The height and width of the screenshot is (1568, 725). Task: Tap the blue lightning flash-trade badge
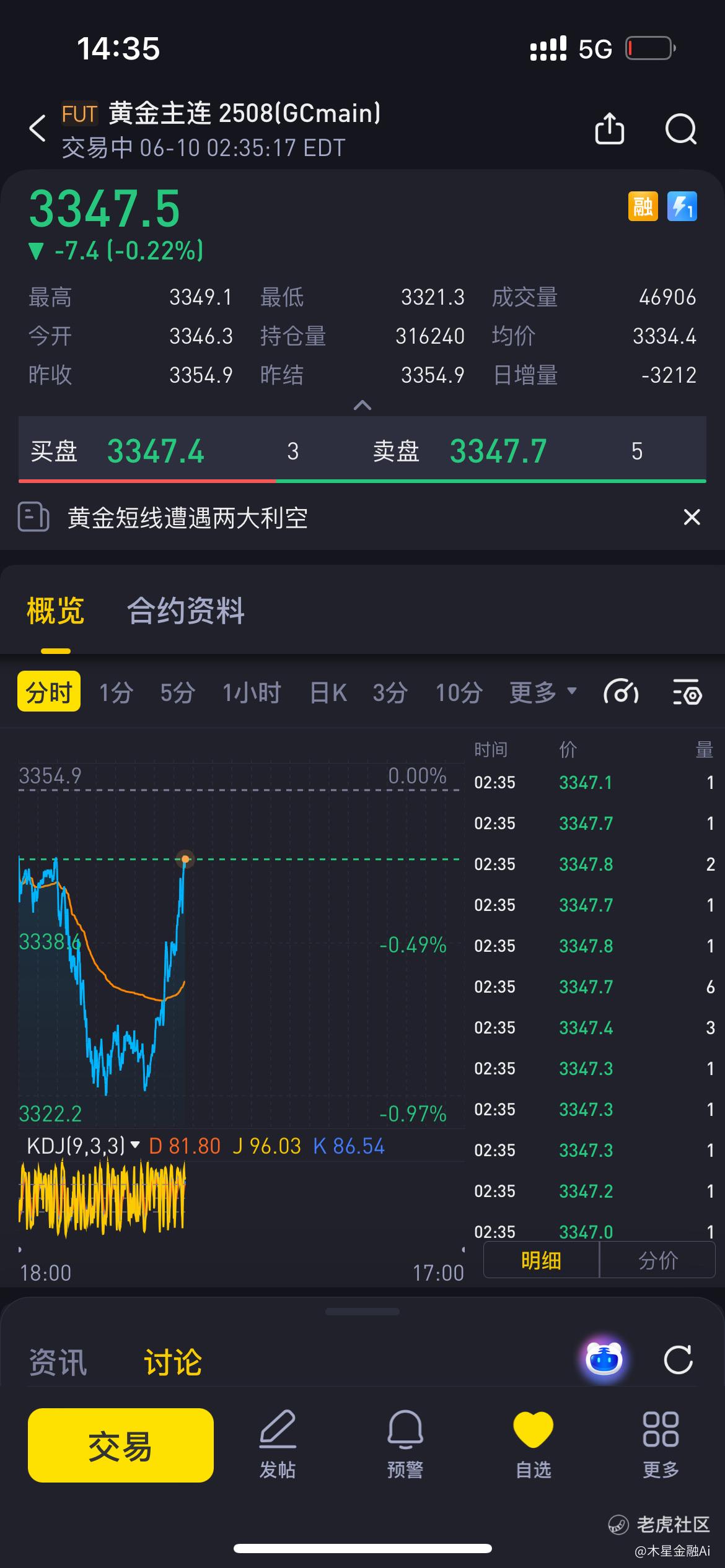[x=682, y=206]
